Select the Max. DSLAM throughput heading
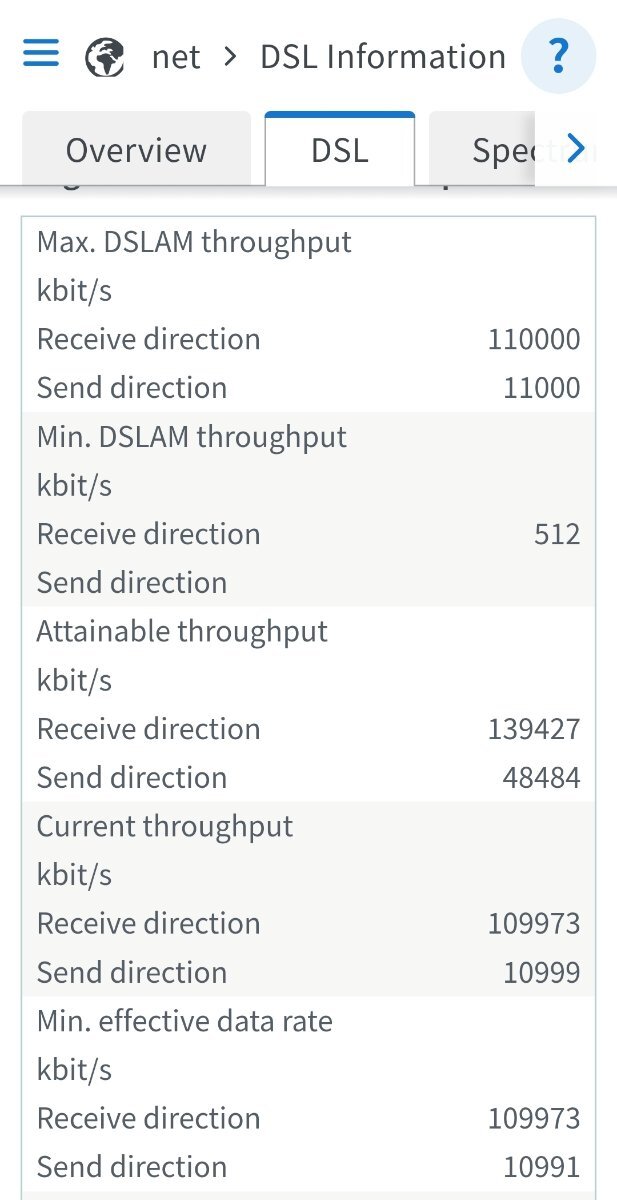 (194, 242)
